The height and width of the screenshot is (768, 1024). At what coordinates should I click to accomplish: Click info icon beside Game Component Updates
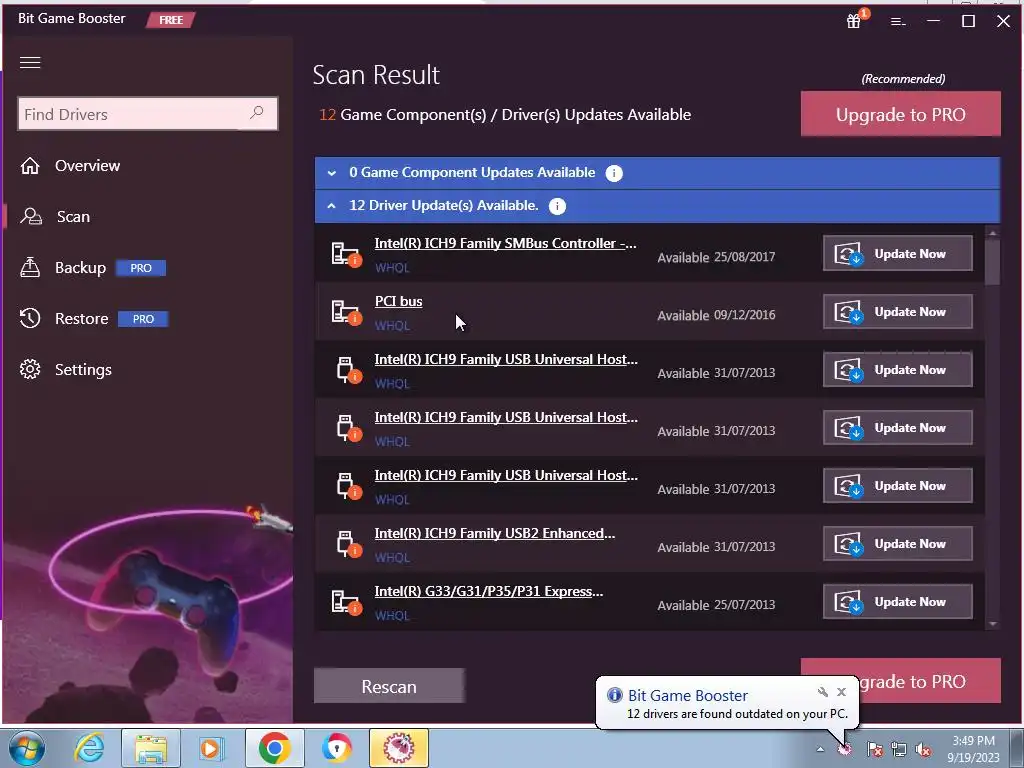[614, 173]
